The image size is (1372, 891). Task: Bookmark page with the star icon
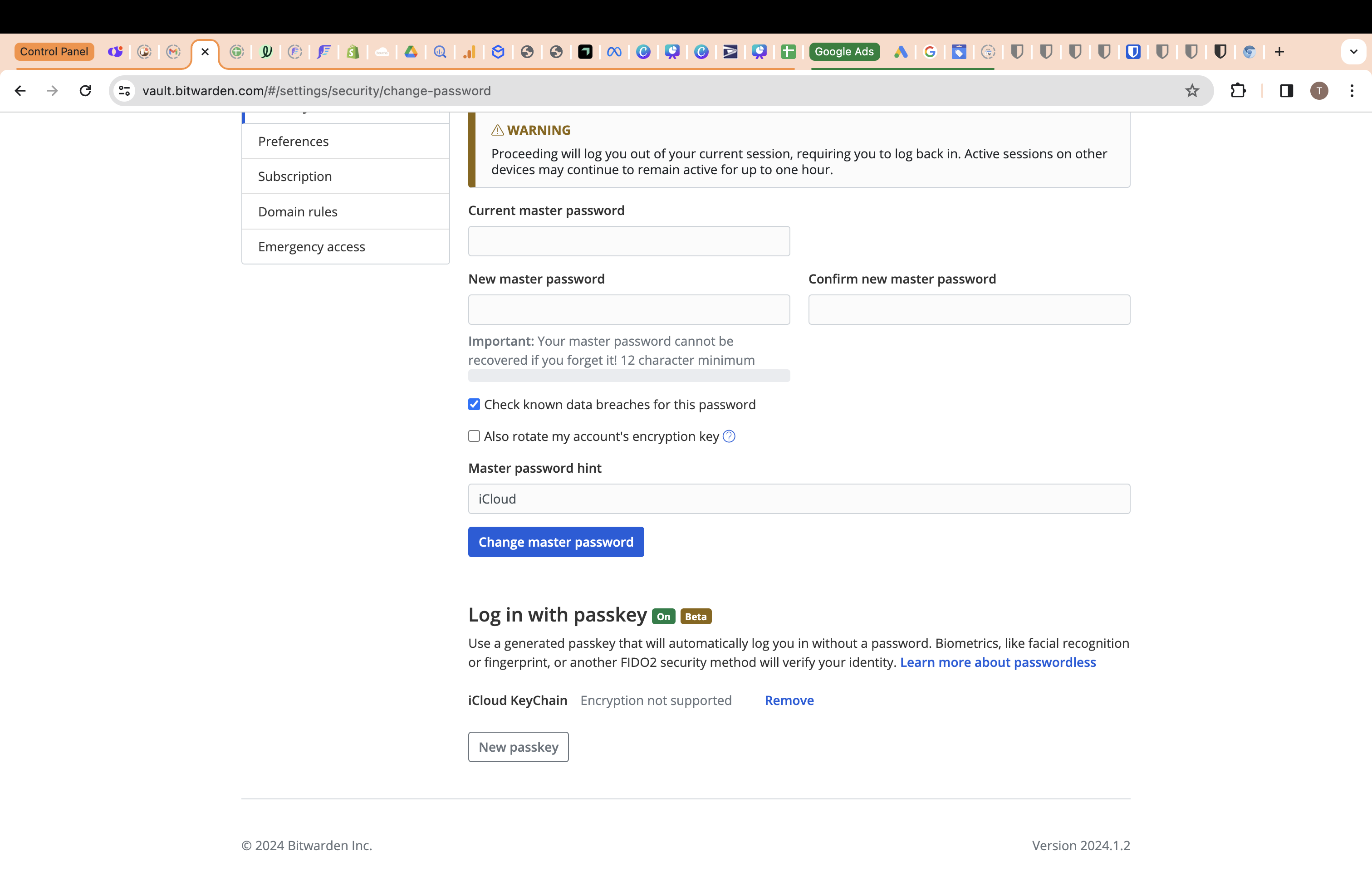(x=1191, y=90)
